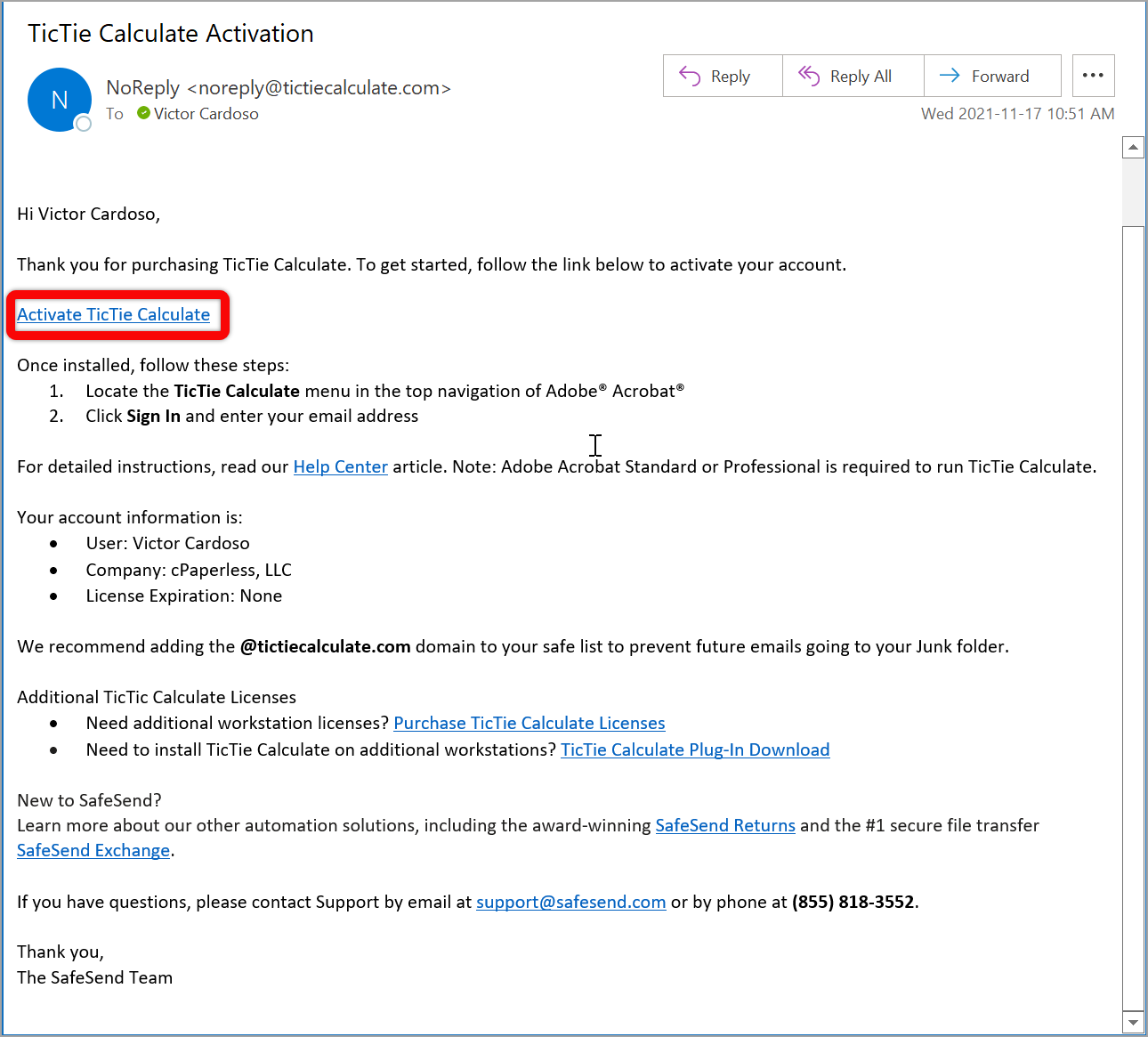
Task: Forward this email
Action: coord(992,76)
